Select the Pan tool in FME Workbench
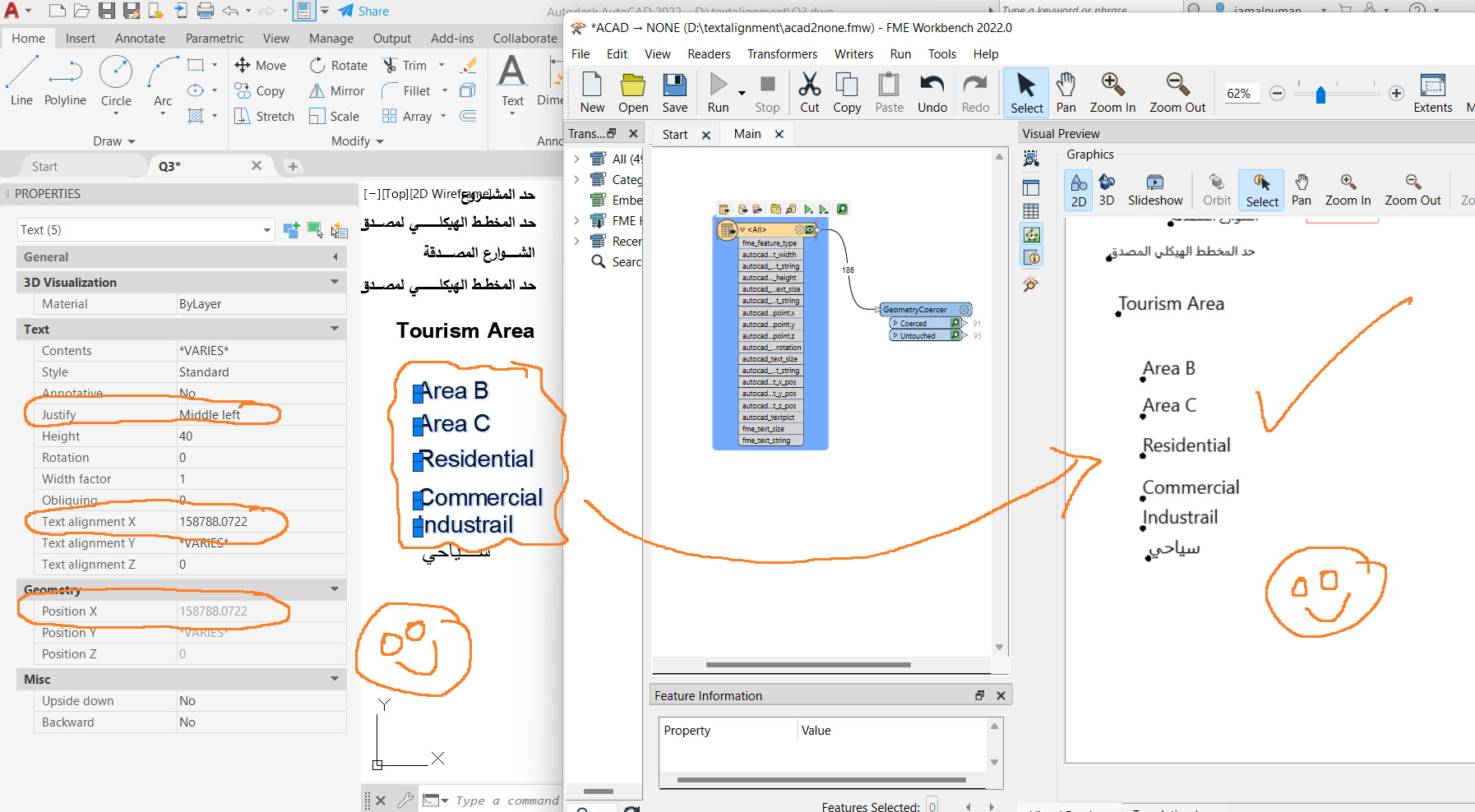1475x812 pixels. [x=1066, y=92]
